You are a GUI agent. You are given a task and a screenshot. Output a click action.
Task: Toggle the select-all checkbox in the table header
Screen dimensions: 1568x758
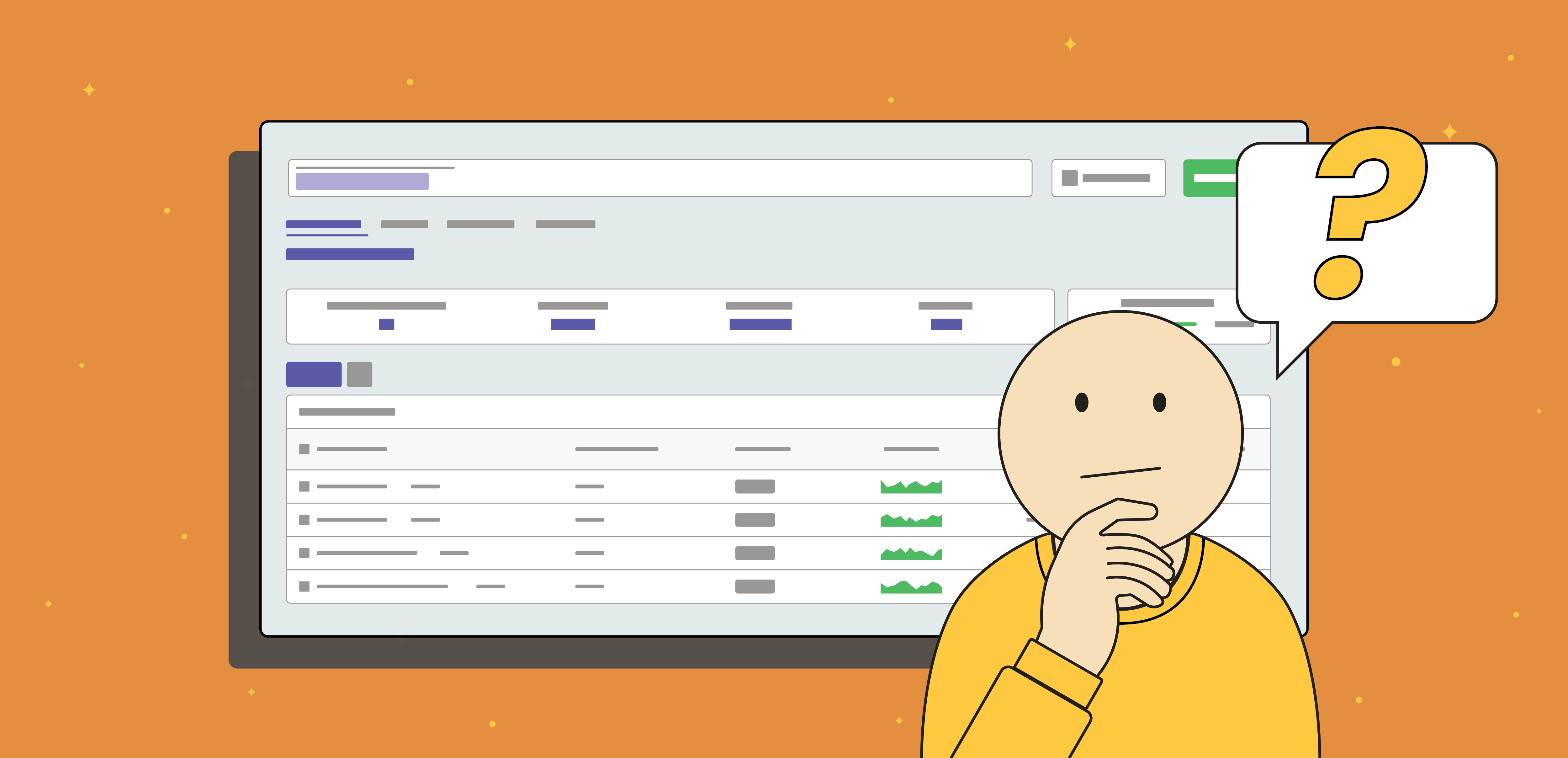tap(304, 449)
